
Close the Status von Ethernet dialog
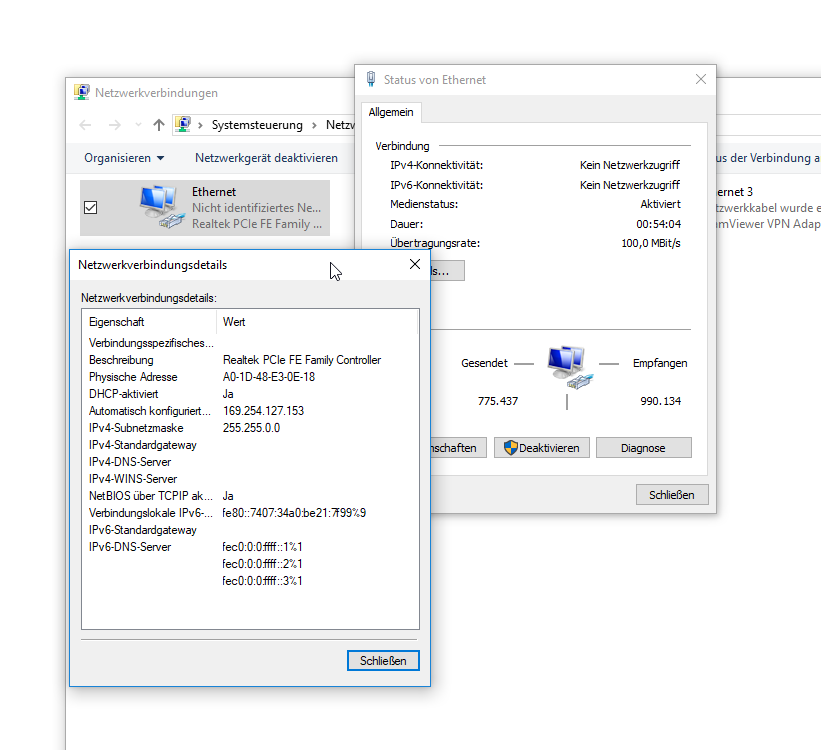click(x=701, y=79)
